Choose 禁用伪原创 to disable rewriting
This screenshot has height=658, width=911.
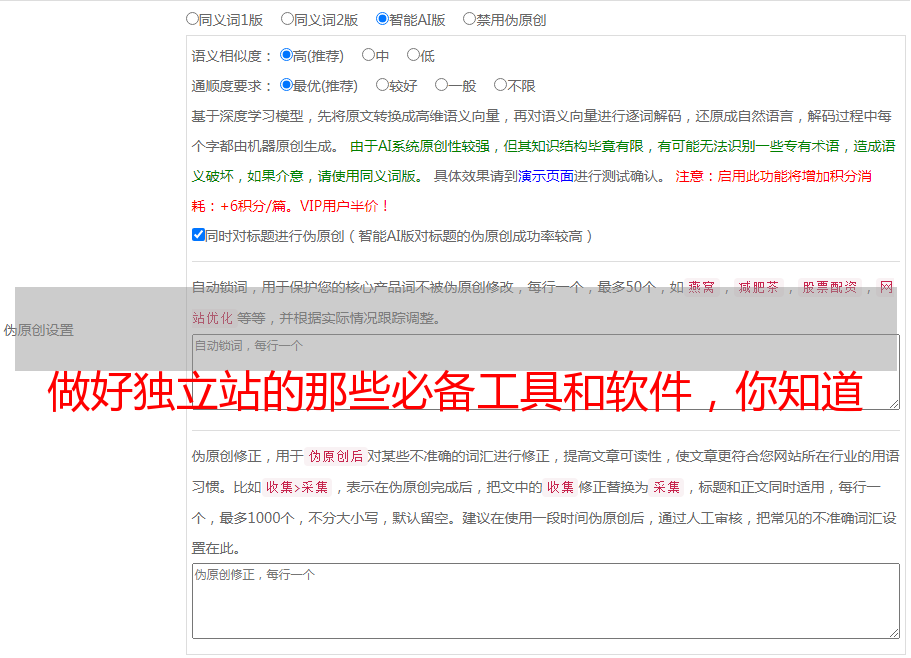[x=470, y=18]
